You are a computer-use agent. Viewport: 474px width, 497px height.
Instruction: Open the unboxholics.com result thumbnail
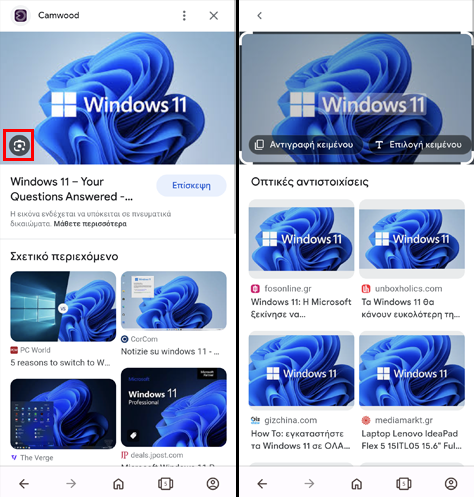[412, 239]
